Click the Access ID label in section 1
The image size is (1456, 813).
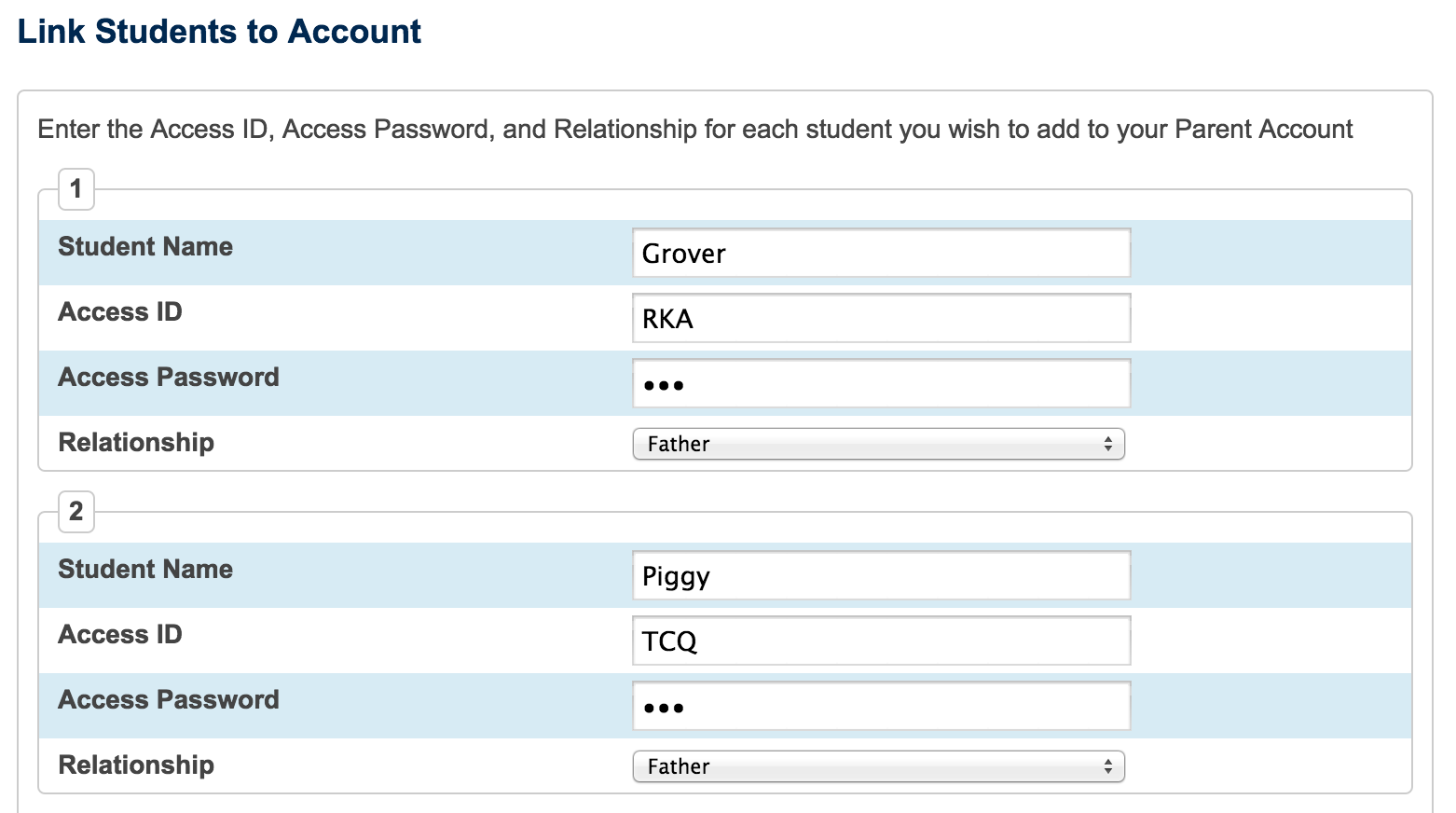(x=120, y=312)
